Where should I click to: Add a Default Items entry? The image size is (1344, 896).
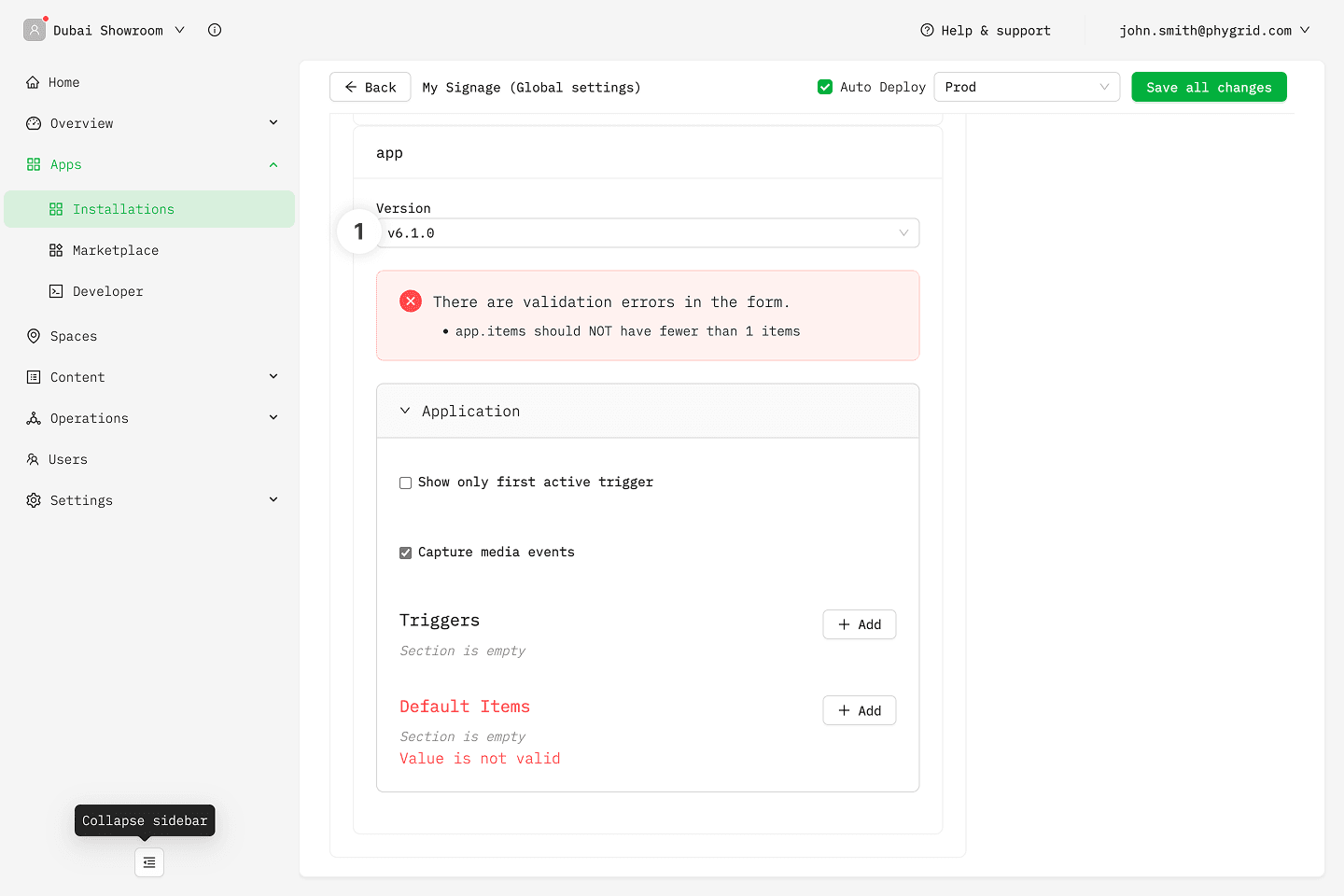point(859,710)
